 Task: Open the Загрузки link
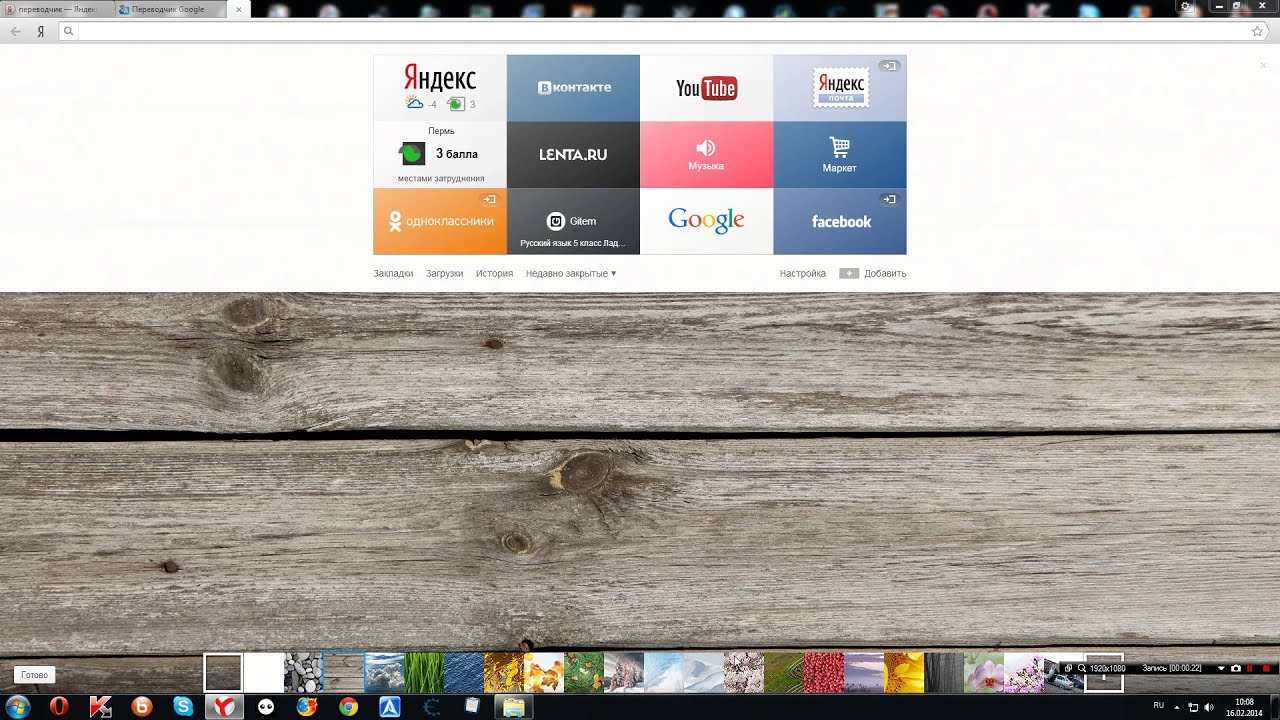[x=444, y=273]
